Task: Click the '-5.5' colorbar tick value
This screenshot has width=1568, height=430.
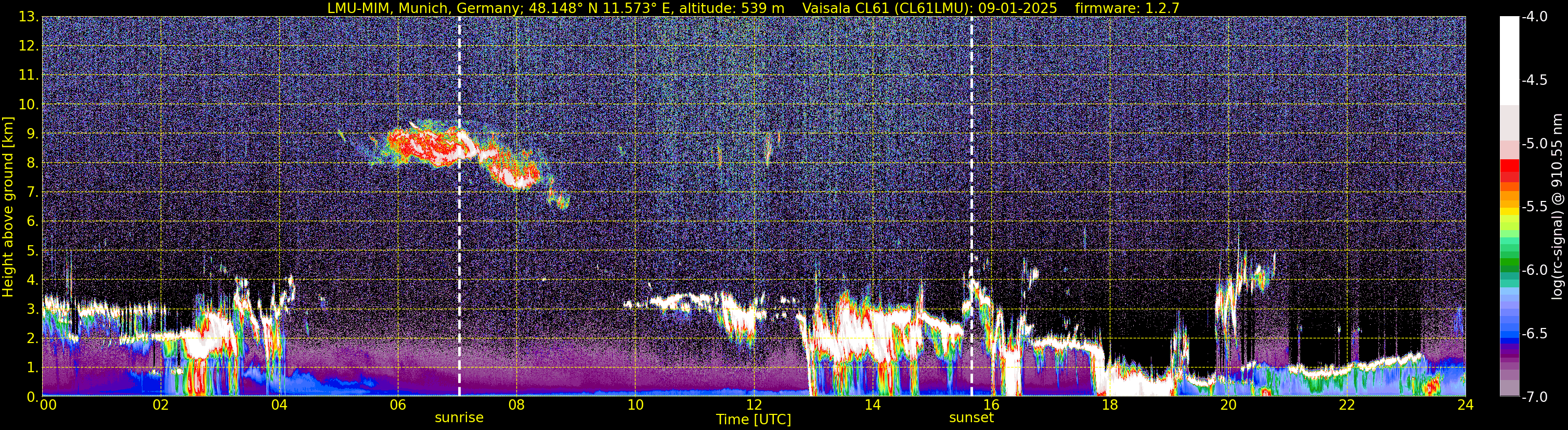Action: [x=1534, y=207]
